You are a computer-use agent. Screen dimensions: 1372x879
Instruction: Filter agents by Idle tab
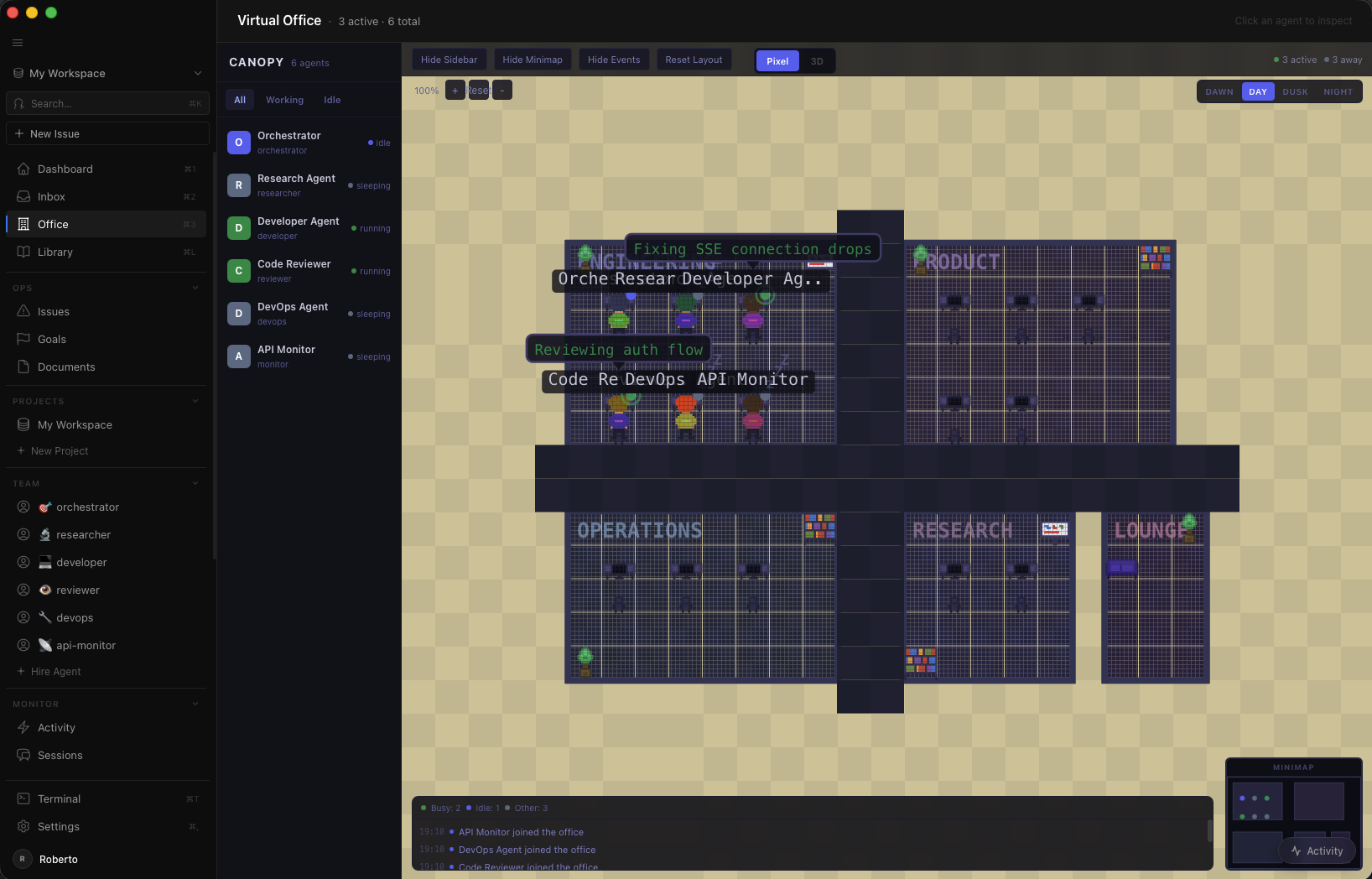pos(332,100)
